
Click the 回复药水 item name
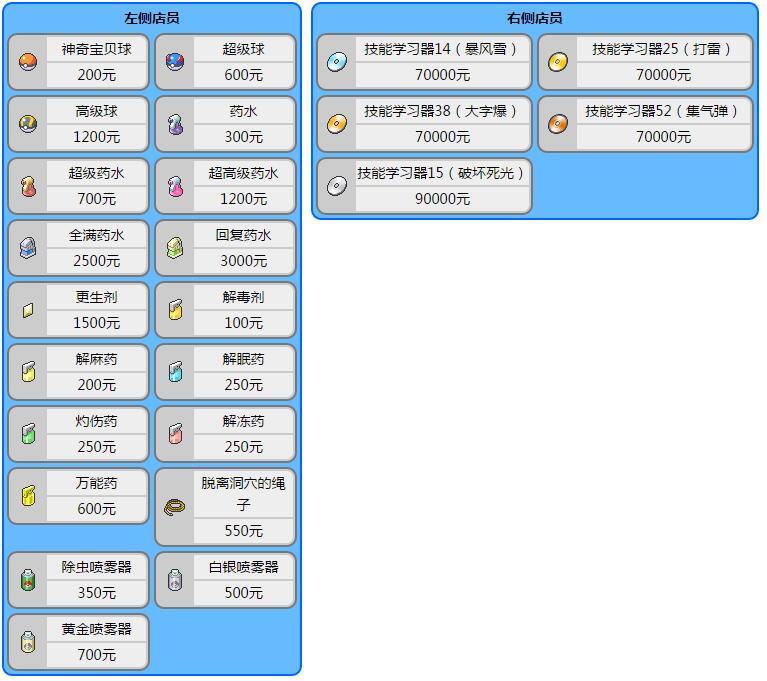[244, 235]
